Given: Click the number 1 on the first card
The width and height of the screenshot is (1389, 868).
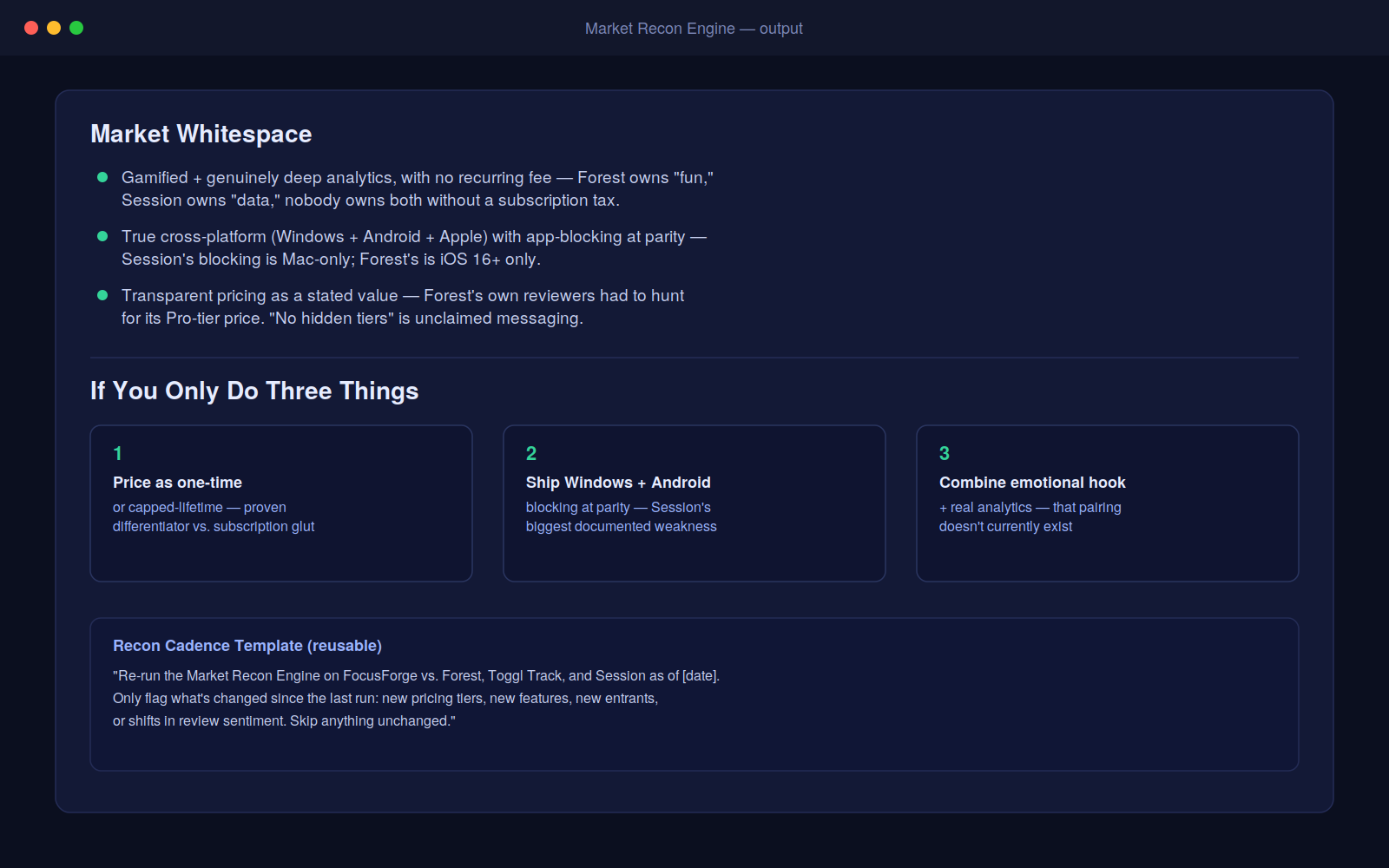Looking at the screenshot, I should click(x=118, y=453).
